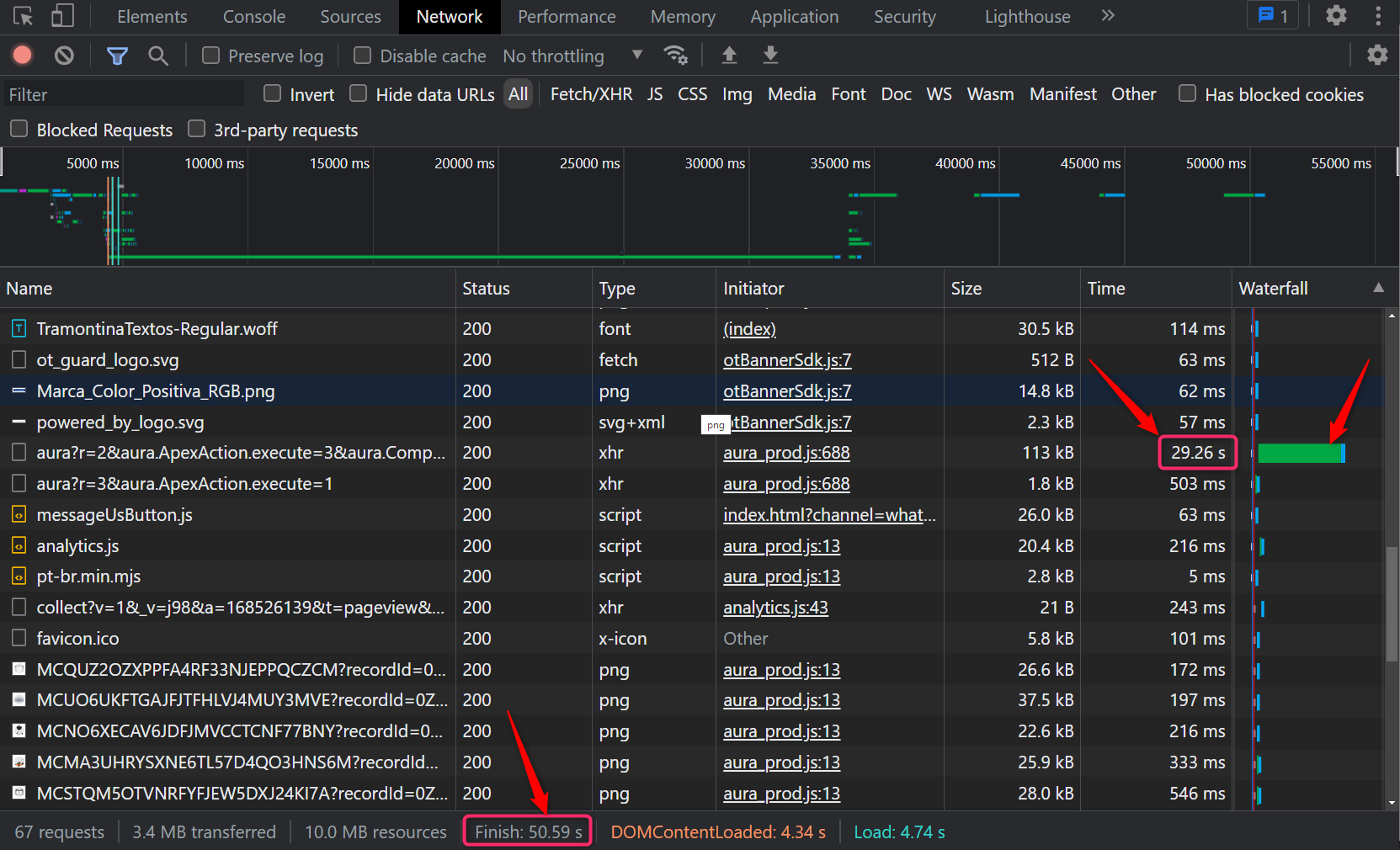
Task: Click the Filter text input field
Action: 122,94
